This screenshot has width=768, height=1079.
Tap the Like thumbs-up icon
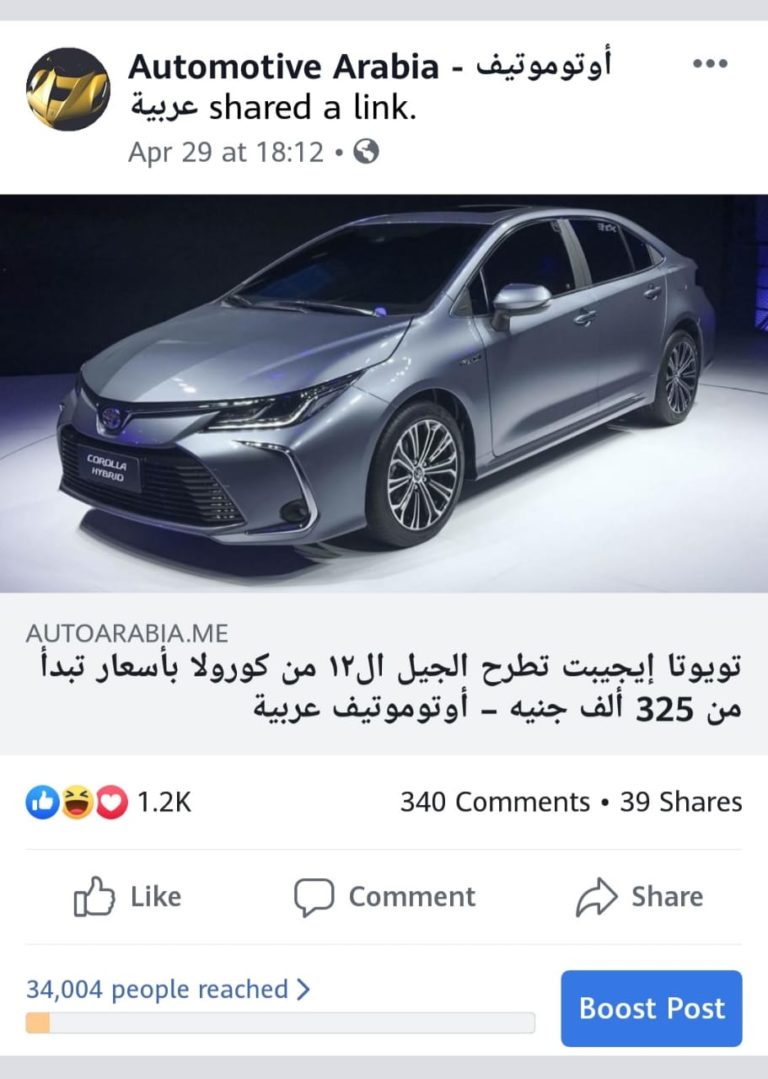(94, 896)
